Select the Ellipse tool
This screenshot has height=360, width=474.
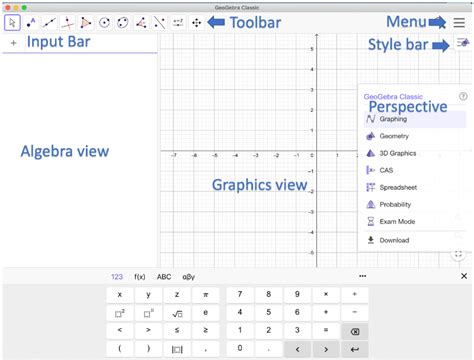coord(123,23)
